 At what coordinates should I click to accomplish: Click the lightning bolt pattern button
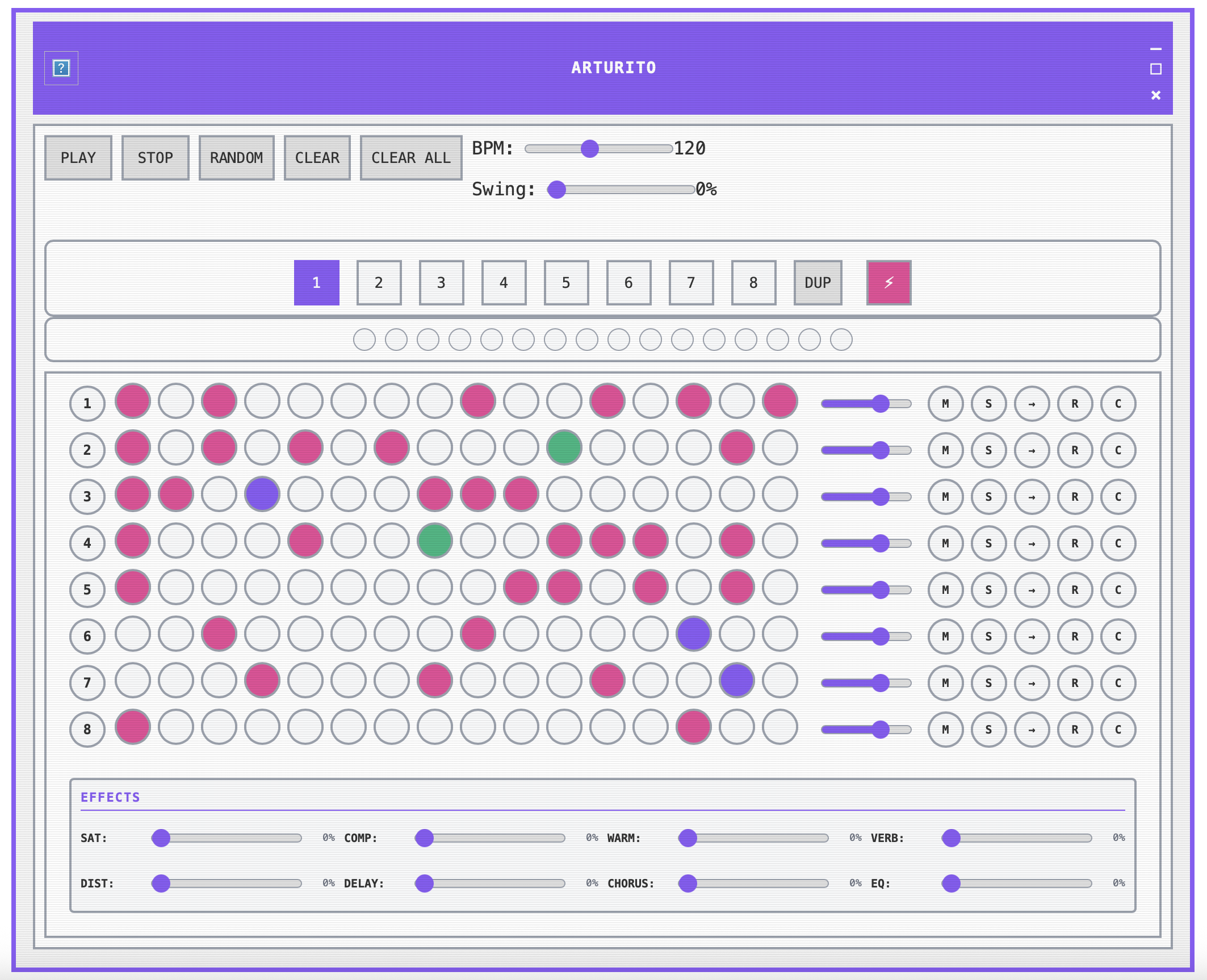(889, 283)
